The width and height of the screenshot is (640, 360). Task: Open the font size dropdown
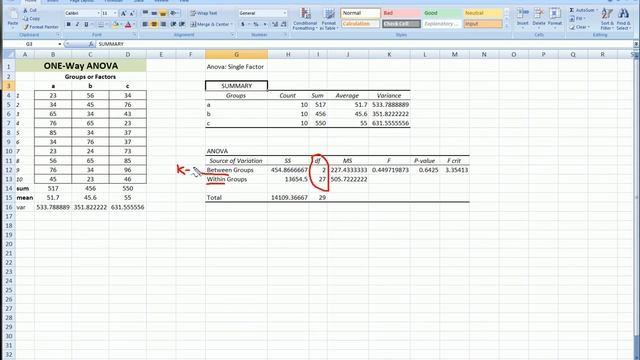[115, 13]
